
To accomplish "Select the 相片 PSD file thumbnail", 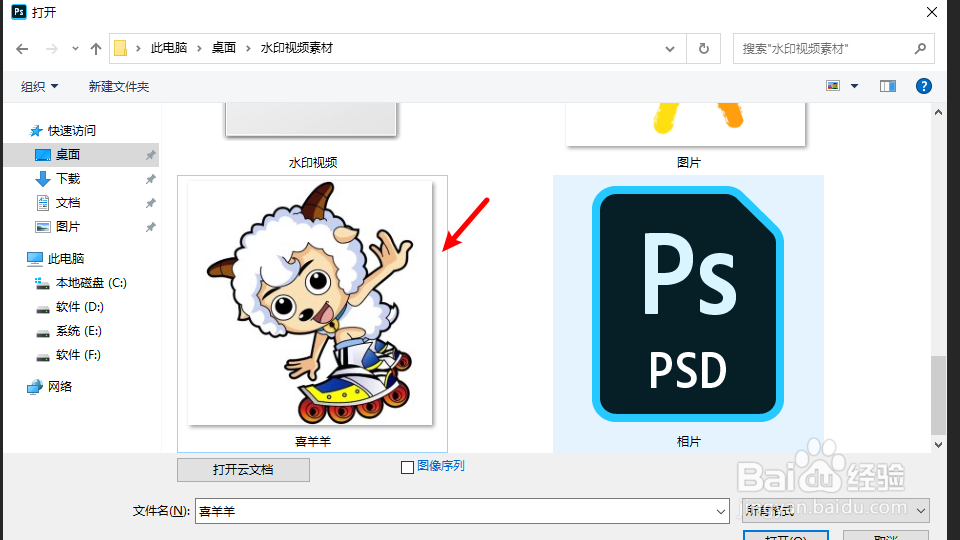I will (x=688, y=304).
